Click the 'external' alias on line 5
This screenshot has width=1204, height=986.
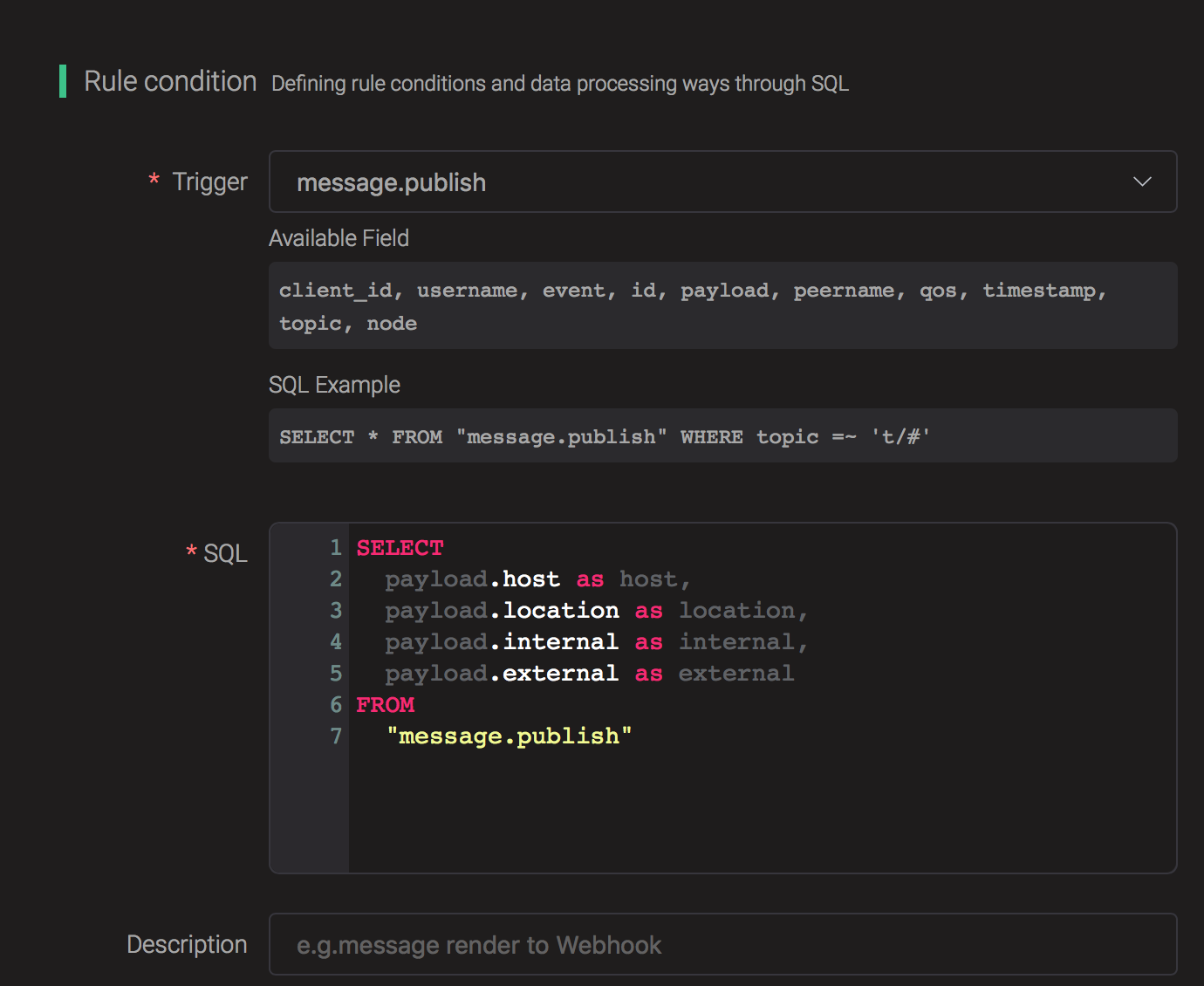[x=736, y=674]
